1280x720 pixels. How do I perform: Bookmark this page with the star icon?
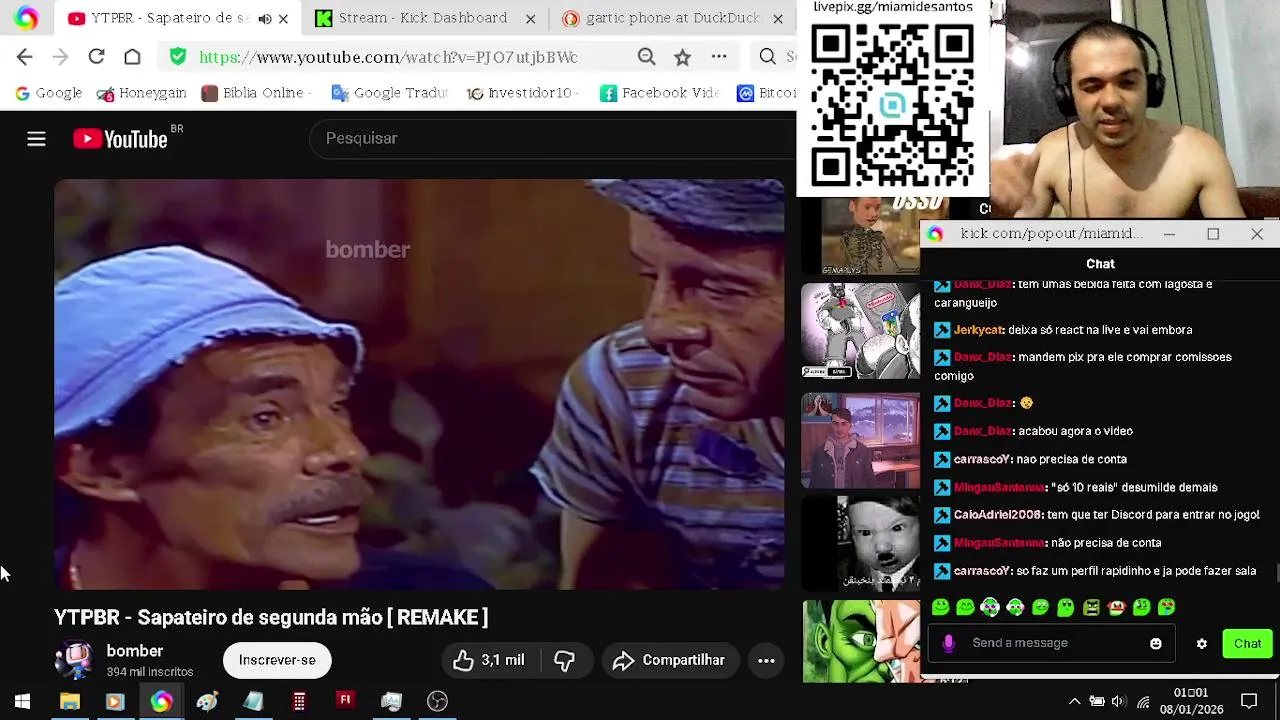click(x=682, y=57)
